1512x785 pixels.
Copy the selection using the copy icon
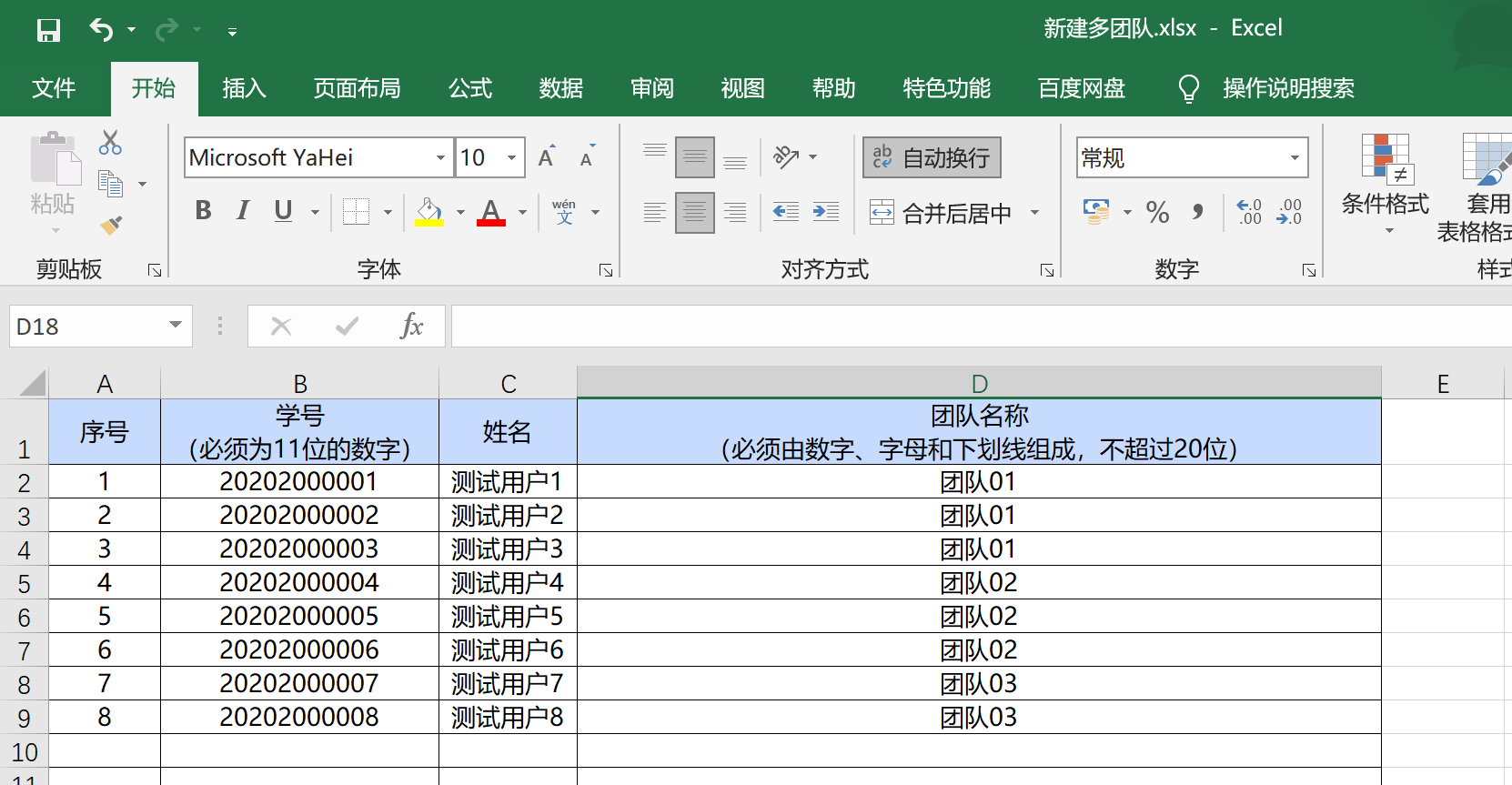(110, 184)
